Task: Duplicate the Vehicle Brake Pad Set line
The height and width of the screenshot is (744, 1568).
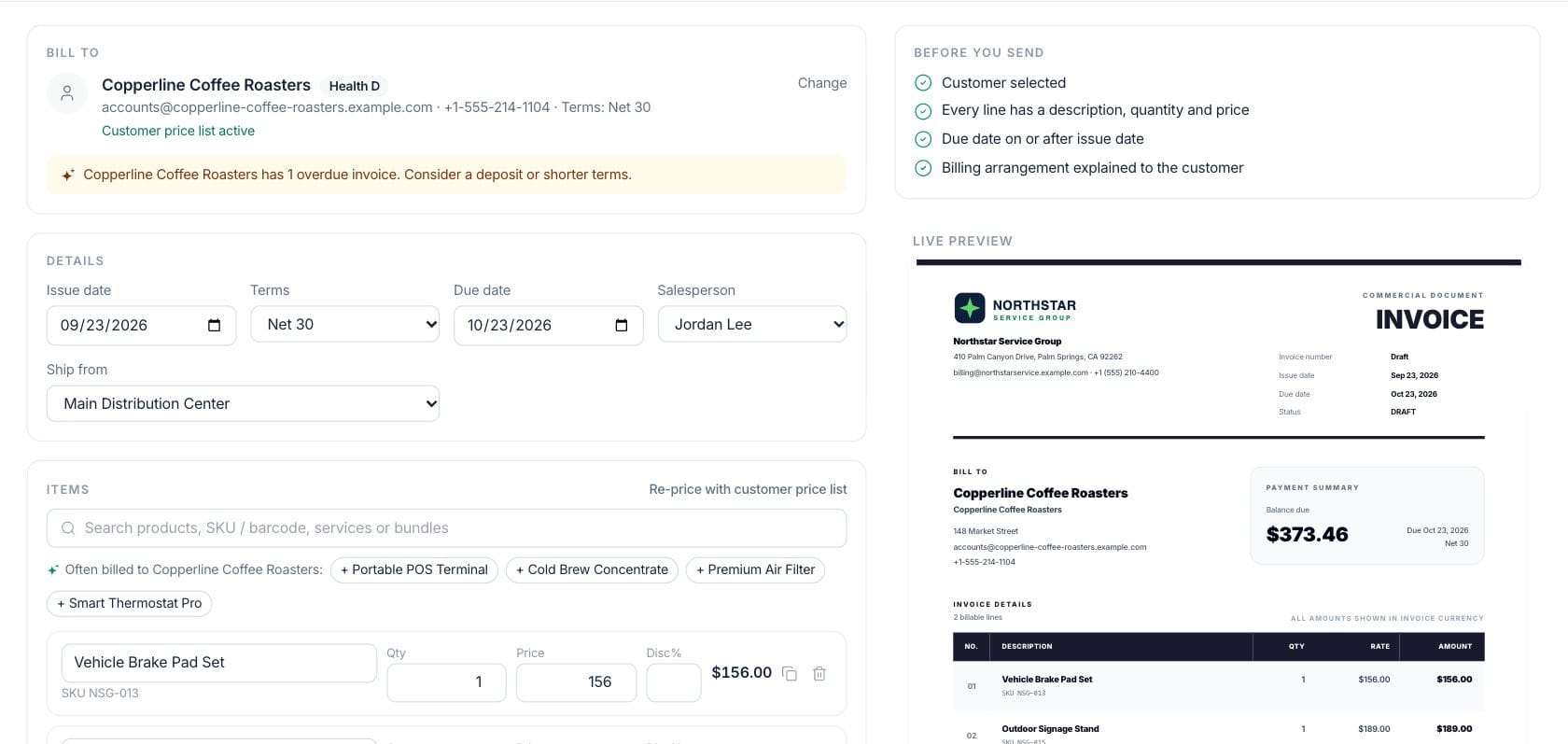Action: tap(790, 673)
